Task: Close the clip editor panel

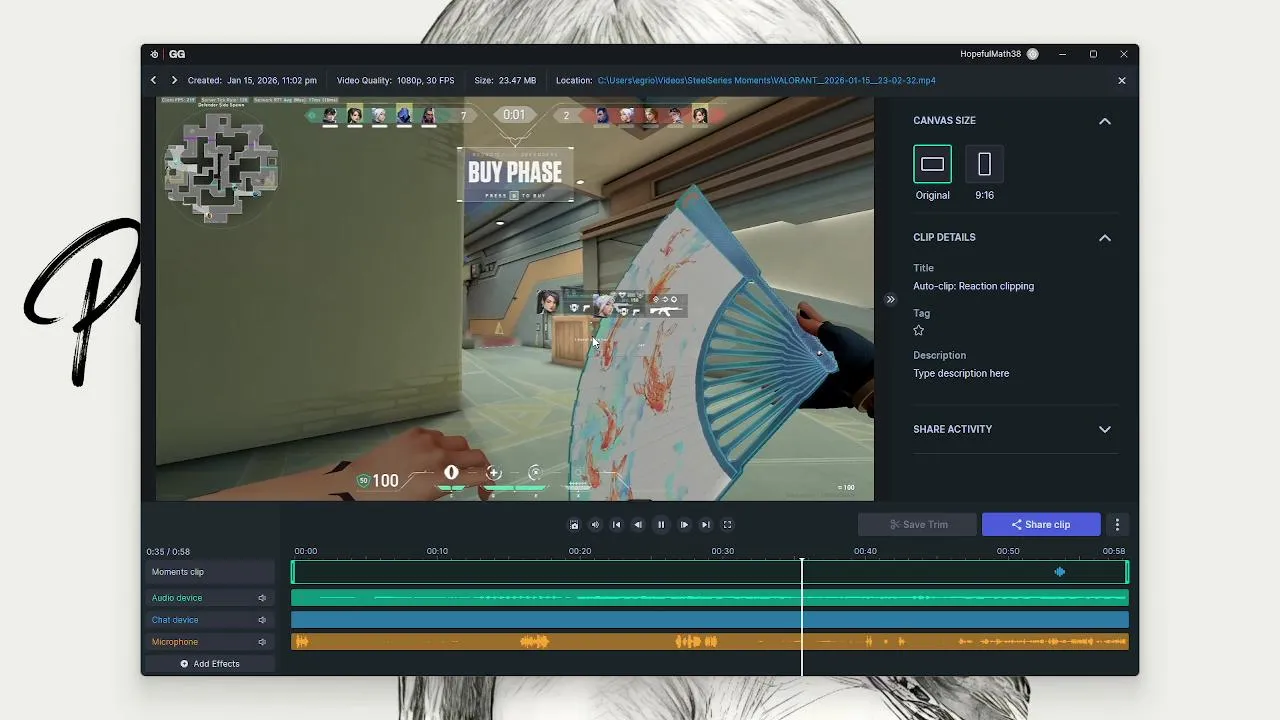Action: click(1121, 80)
